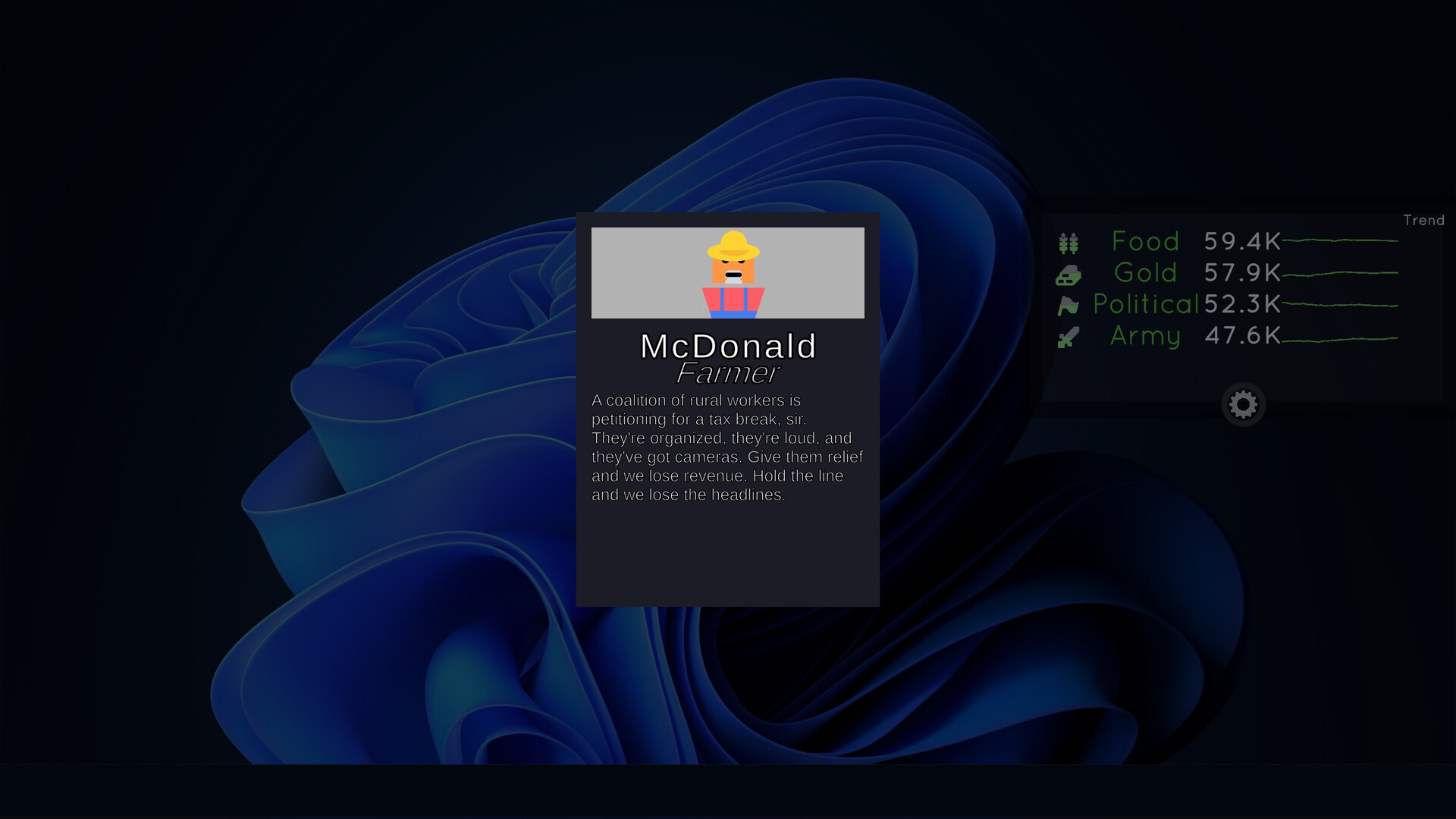Select the Army resource label
Image resolution: width=1456 pixels, height=819 pixels.
point(1145,336)
